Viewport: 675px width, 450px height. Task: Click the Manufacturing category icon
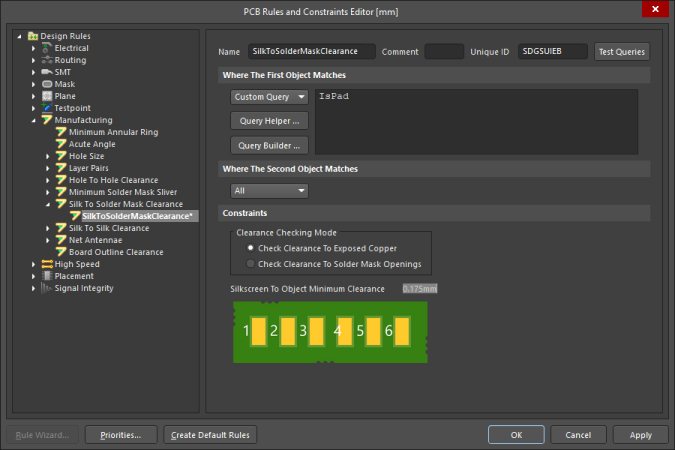point(47,120)
